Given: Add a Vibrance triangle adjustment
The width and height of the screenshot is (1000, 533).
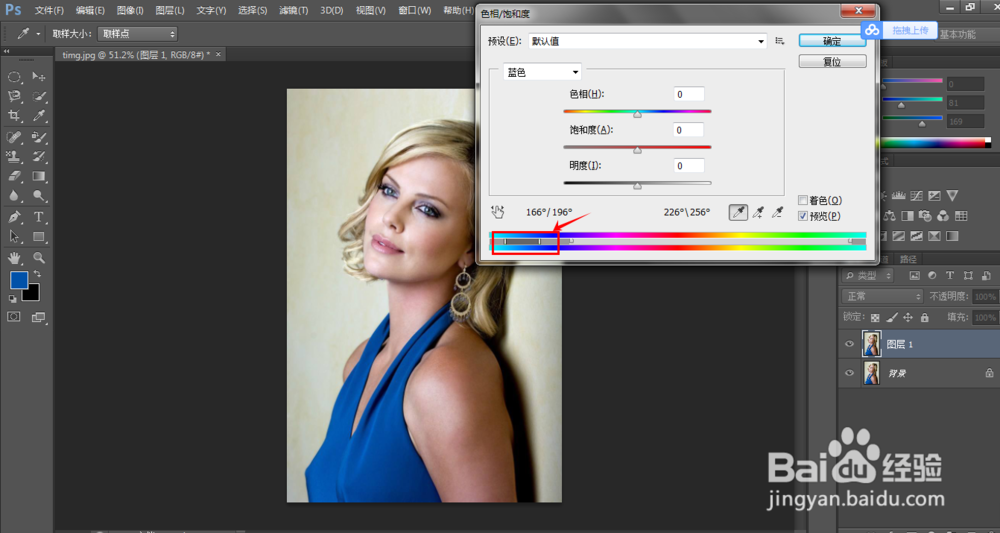Looking at the screenshot, I should coord(952,196).
